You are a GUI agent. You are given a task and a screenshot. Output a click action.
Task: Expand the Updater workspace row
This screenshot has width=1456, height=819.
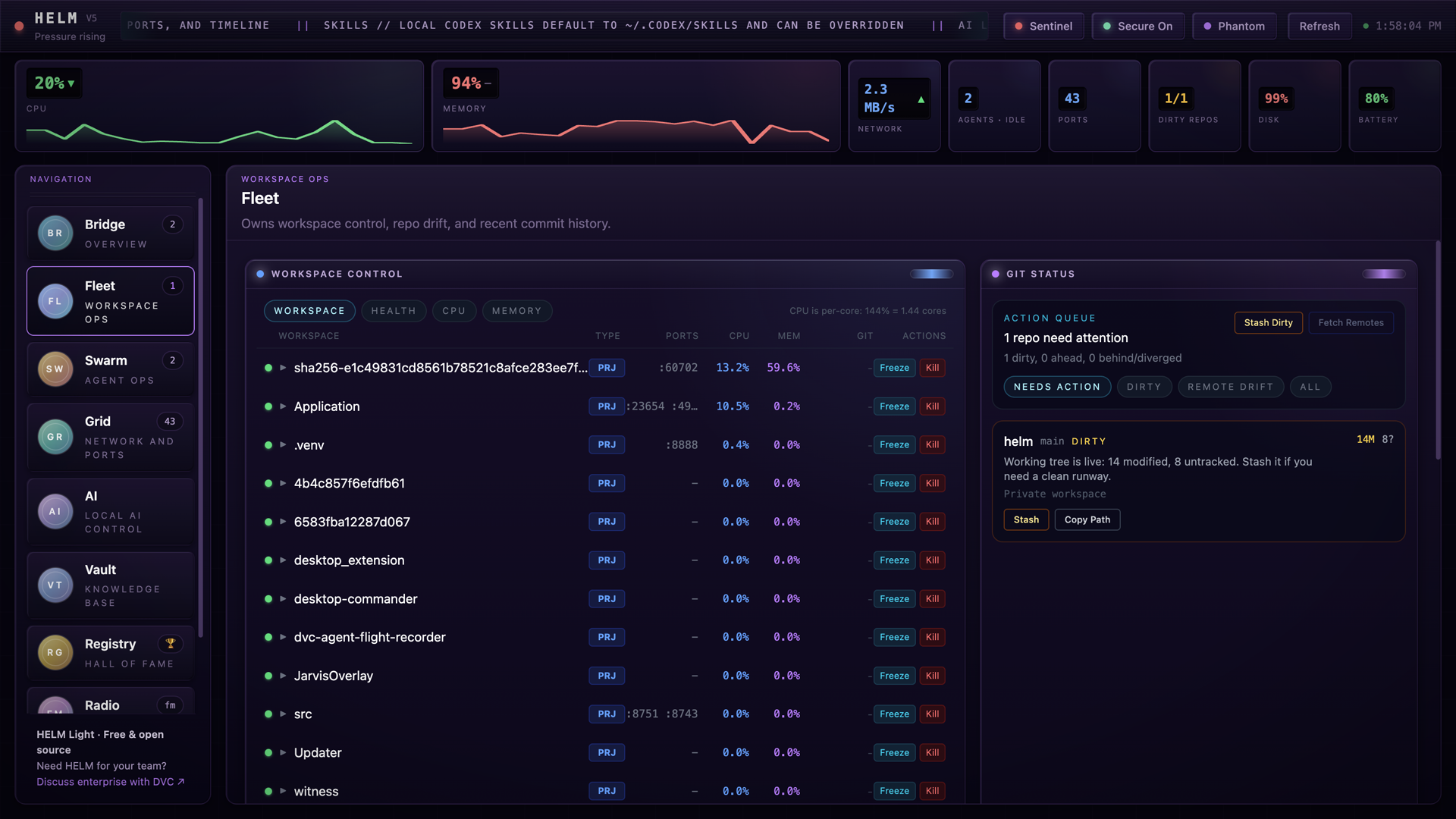[x=283, y=753]
